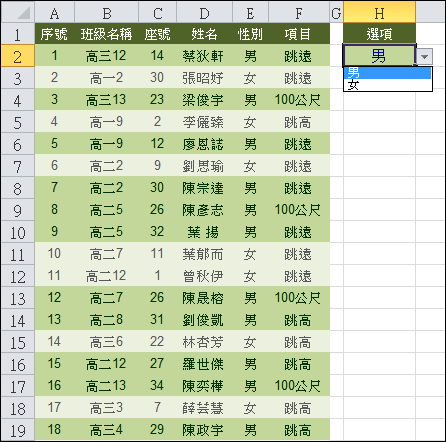Click seat number 34 cell

(x=157, y=386)
